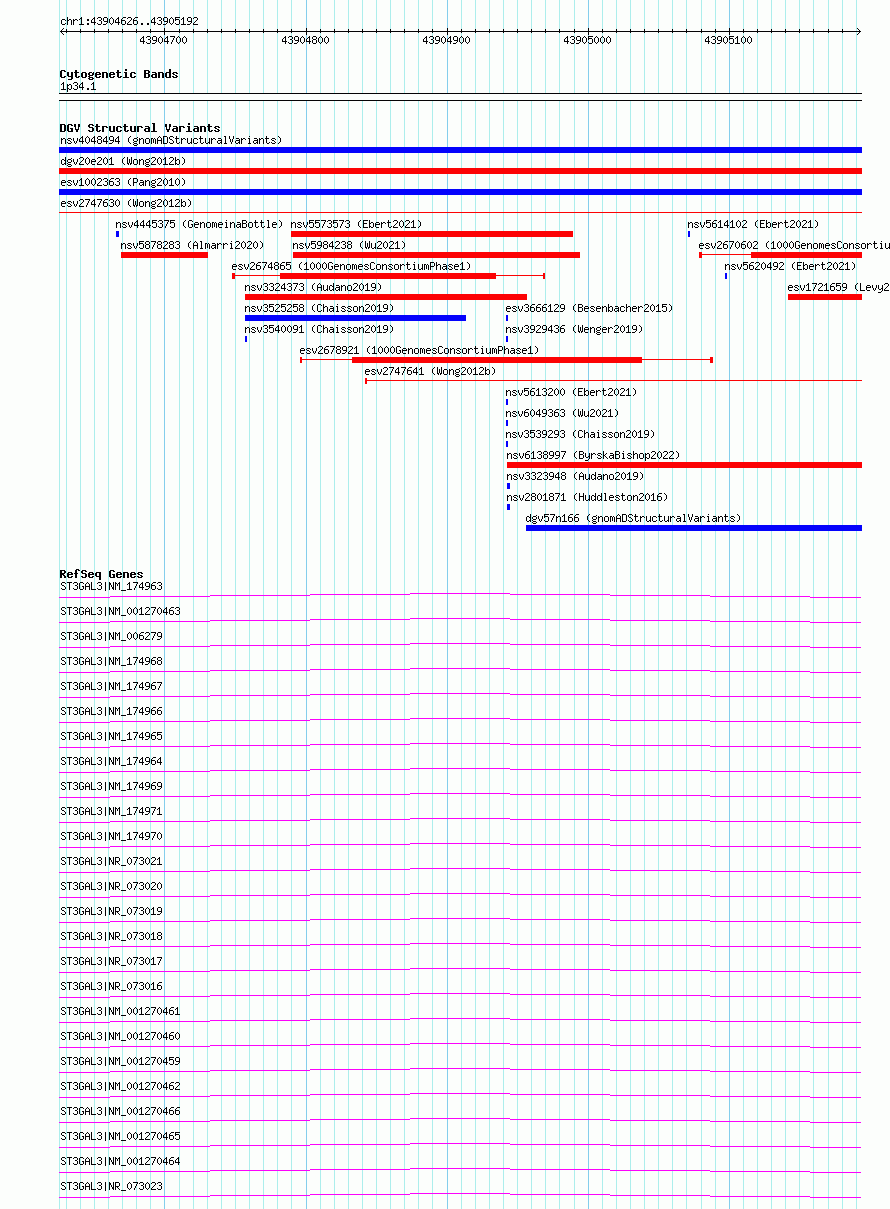Click the dgv57n166 gnomAD variant label
The image size is (890, 1209).
(634, 518)
